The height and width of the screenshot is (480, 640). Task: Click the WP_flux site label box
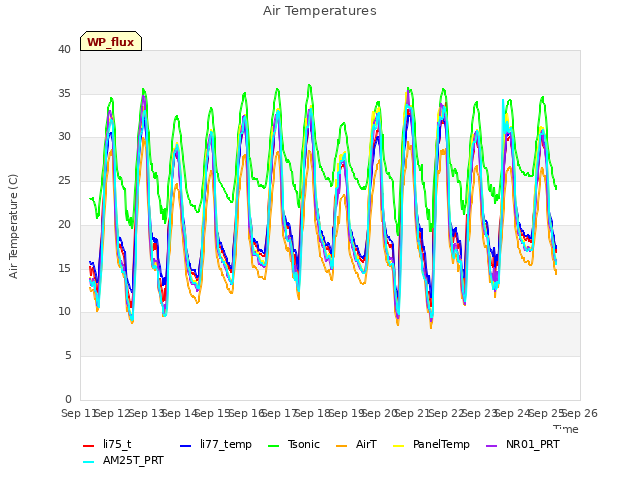click(111, 41)
